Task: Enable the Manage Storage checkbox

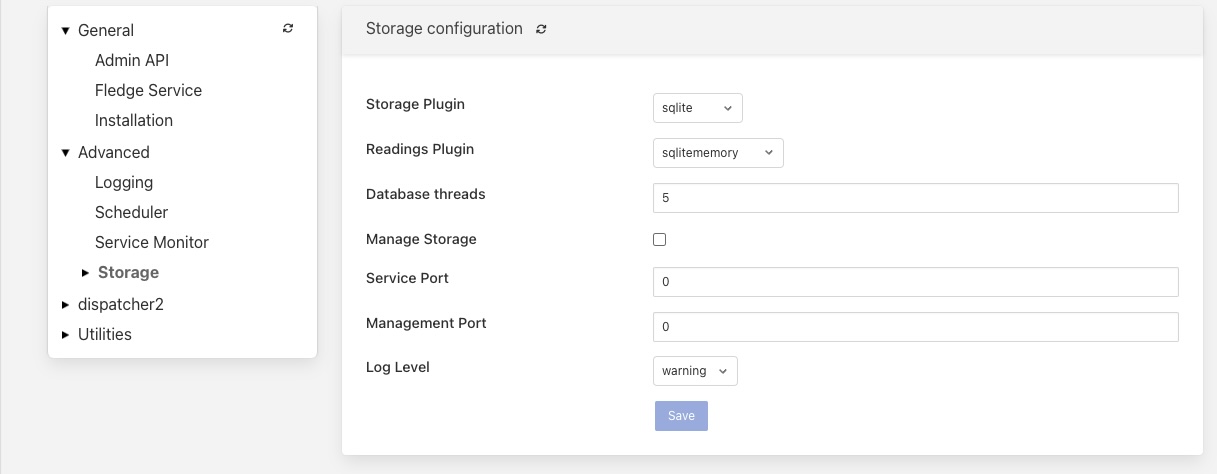Action: click(659, 240)
